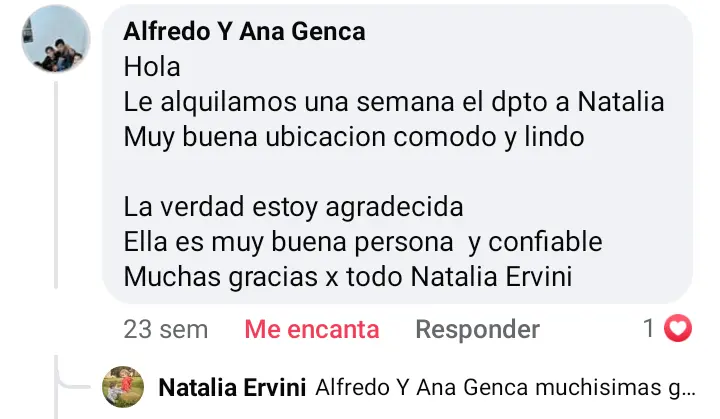This screenshot has width=720, height=419.
Task: Open Natalia Ervini's name in the reply
Action: tap(232, 387)
